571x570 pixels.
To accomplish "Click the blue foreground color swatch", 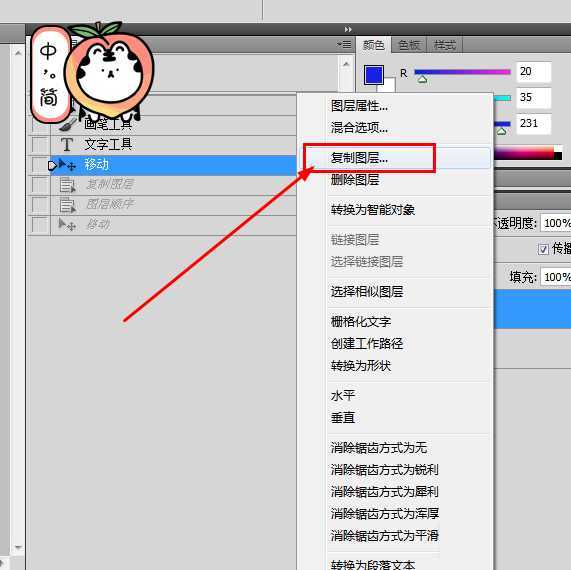I will point(374,75).
